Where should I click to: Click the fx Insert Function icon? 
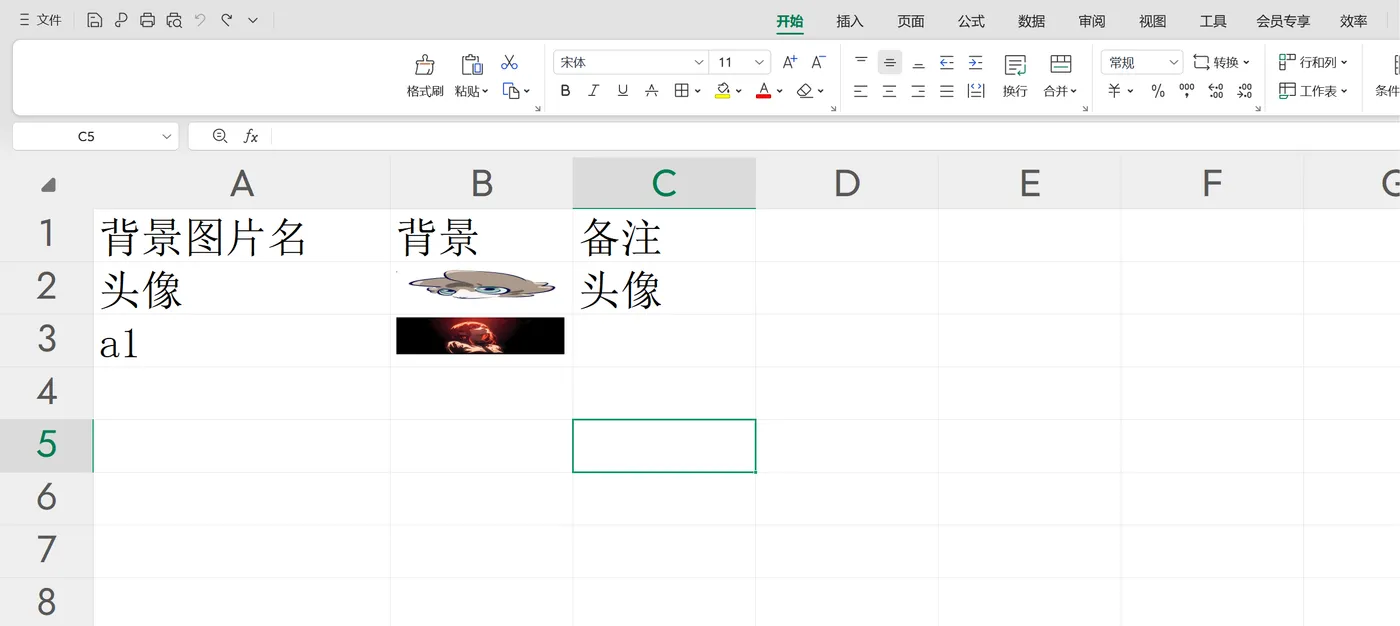coord(251,137)
